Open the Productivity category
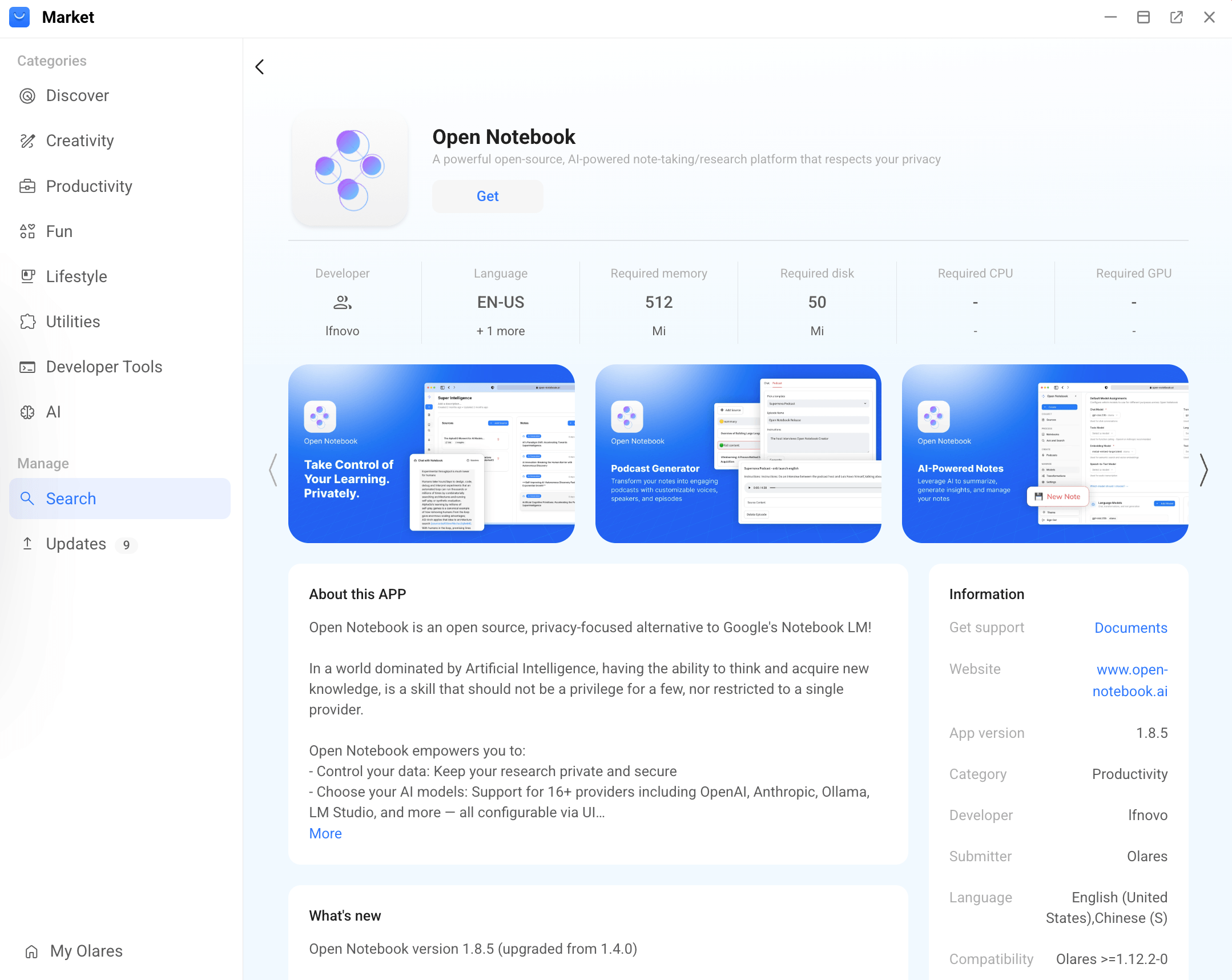This screenshot has height=980, width=1232. (x=120, y=186)
